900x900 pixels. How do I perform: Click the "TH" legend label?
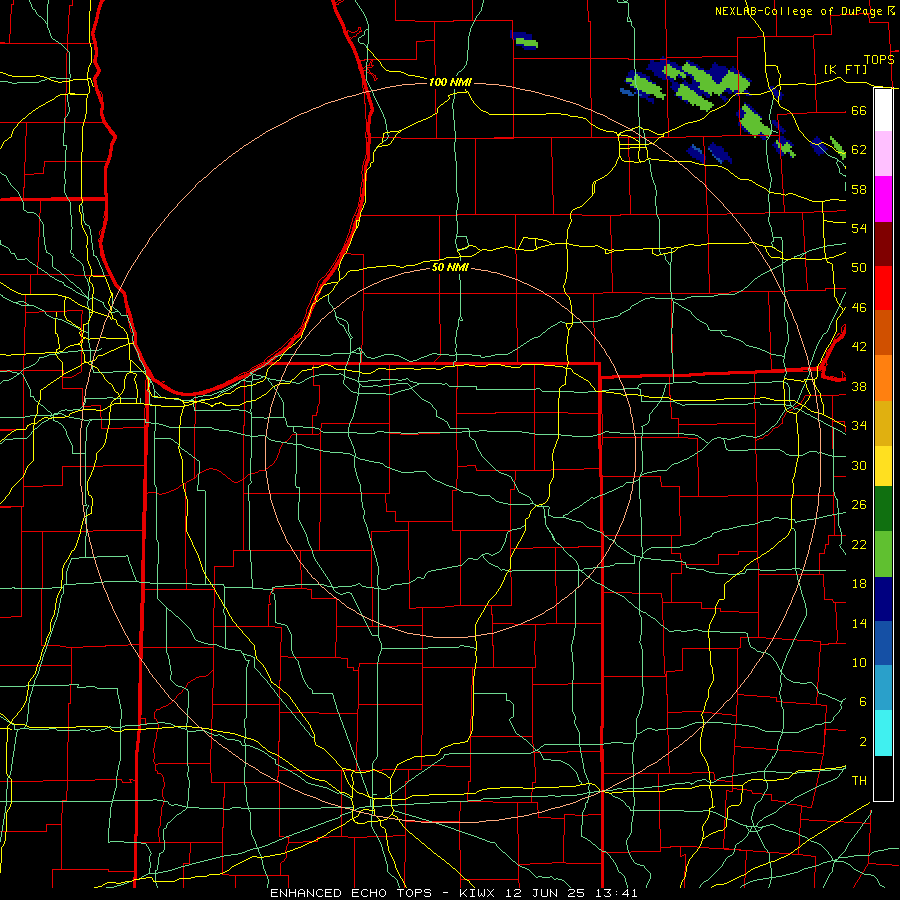pos(859,781)
